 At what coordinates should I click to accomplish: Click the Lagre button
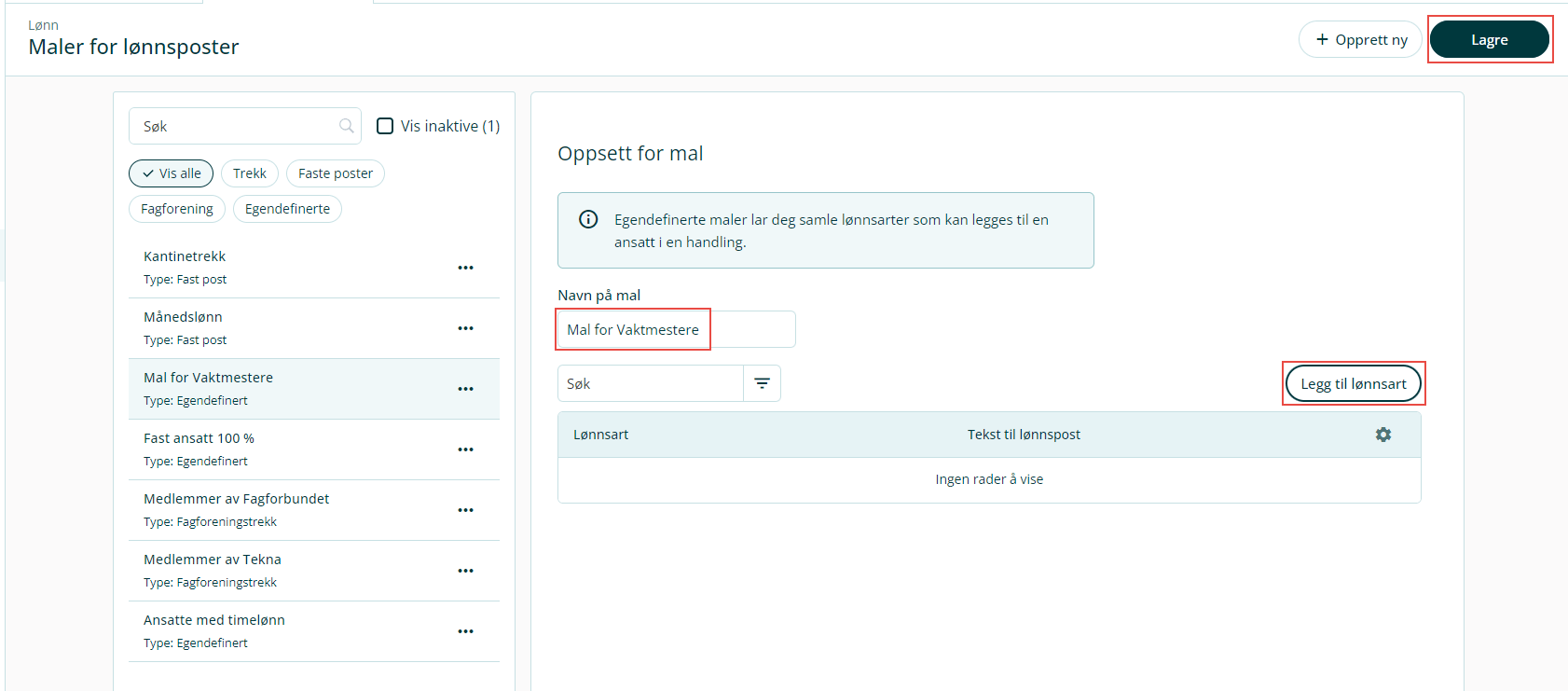tap(1489, 40)
